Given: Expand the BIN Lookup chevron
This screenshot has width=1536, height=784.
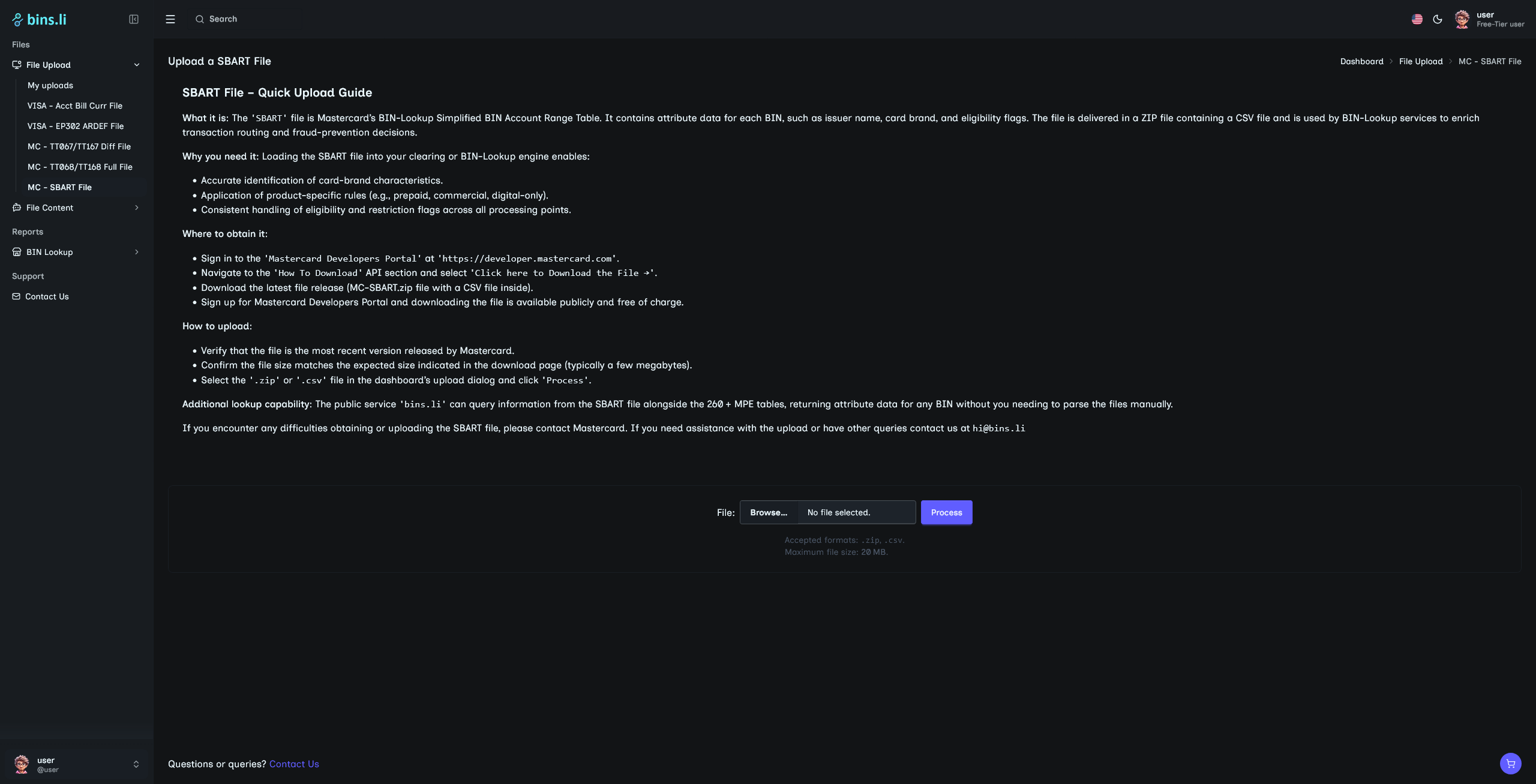Looking at the screenshot, I should click(137, 252).
